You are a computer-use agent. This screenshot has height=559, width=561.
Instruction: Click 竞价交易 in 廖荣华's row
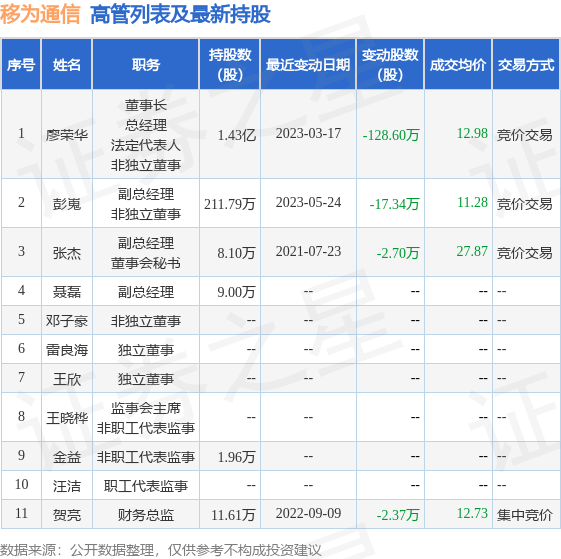[x=525, y=135]
